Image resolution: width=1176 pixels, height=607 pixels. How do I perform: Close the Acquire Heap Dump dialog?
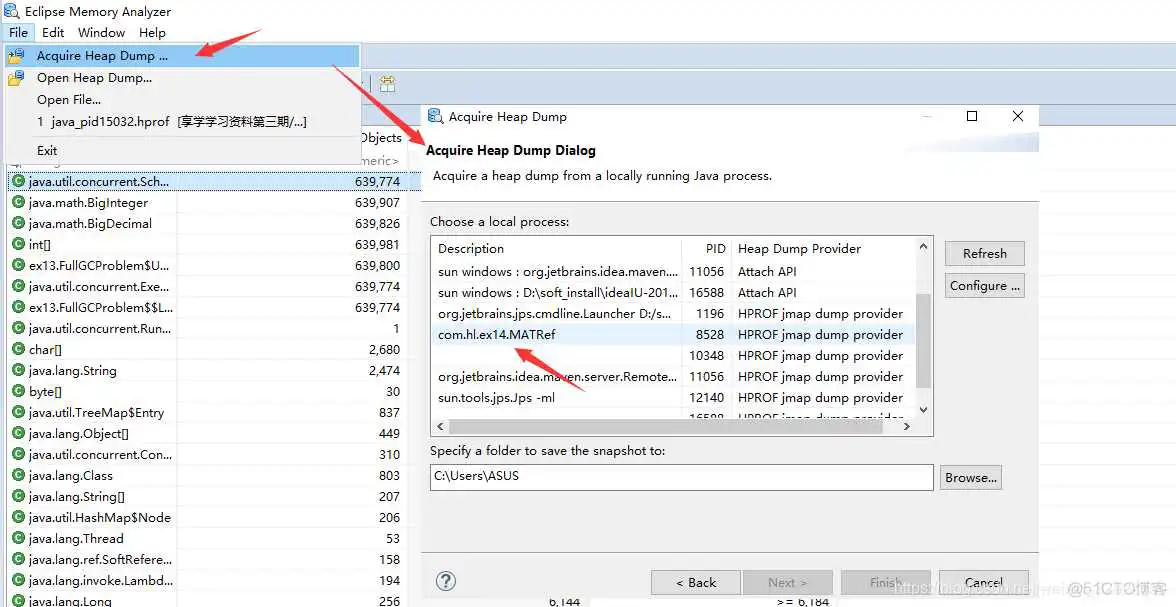pyautogui.click(x=1018, y=116)
